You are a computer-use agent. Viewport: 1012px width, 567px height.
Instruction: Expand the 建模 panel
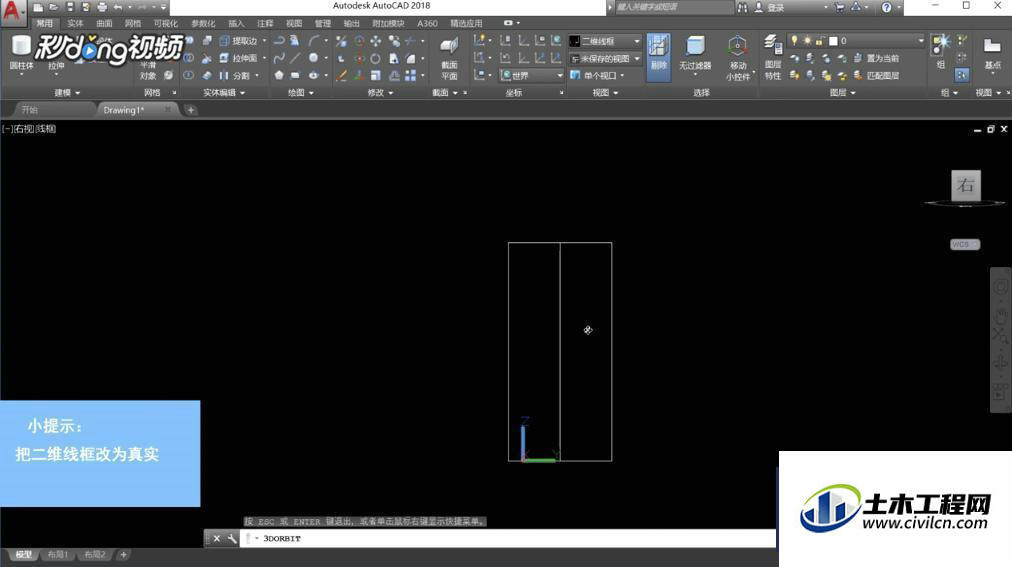(x=67, y=93)
